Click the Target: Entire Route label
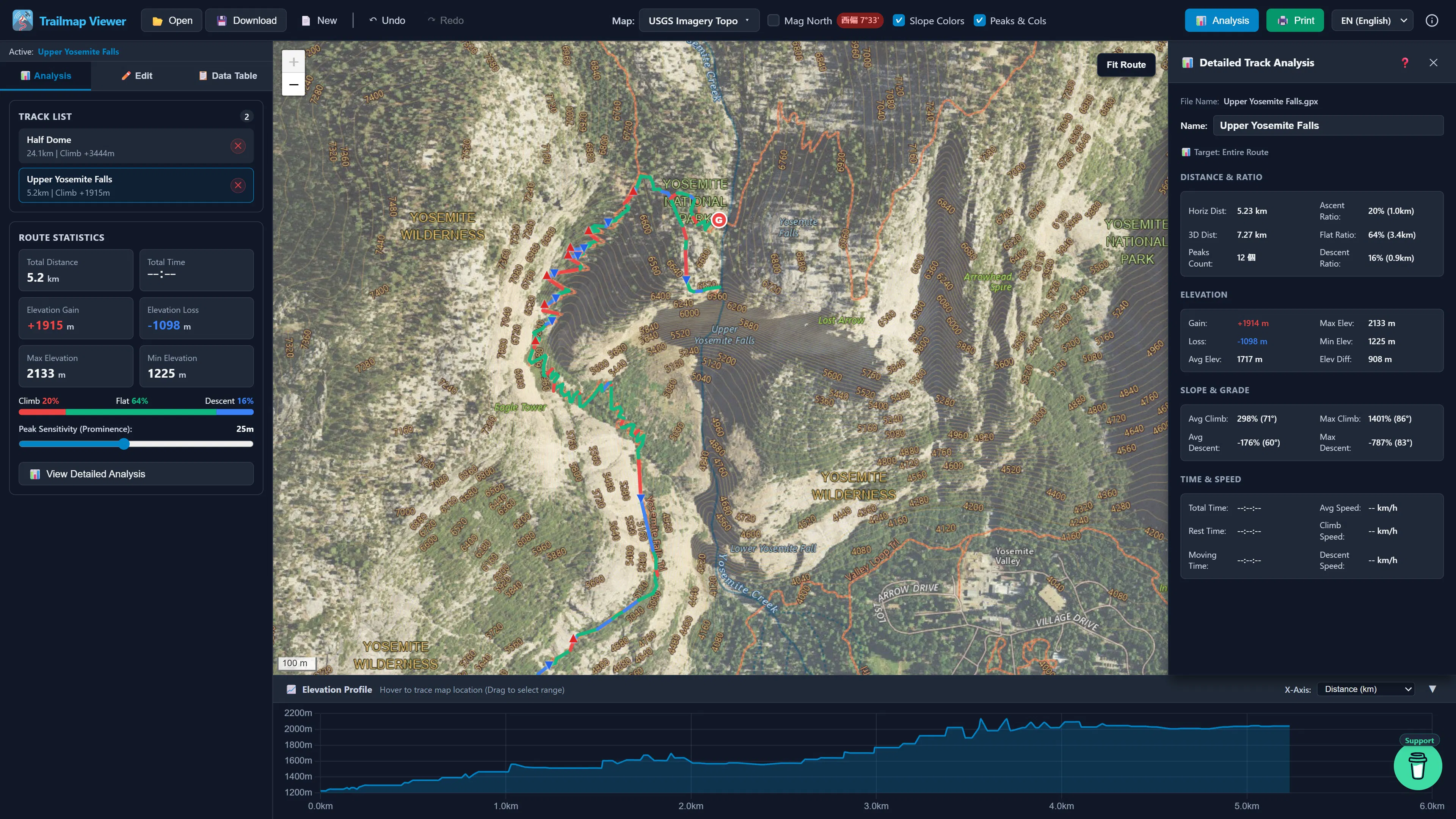 point(1225,152)
